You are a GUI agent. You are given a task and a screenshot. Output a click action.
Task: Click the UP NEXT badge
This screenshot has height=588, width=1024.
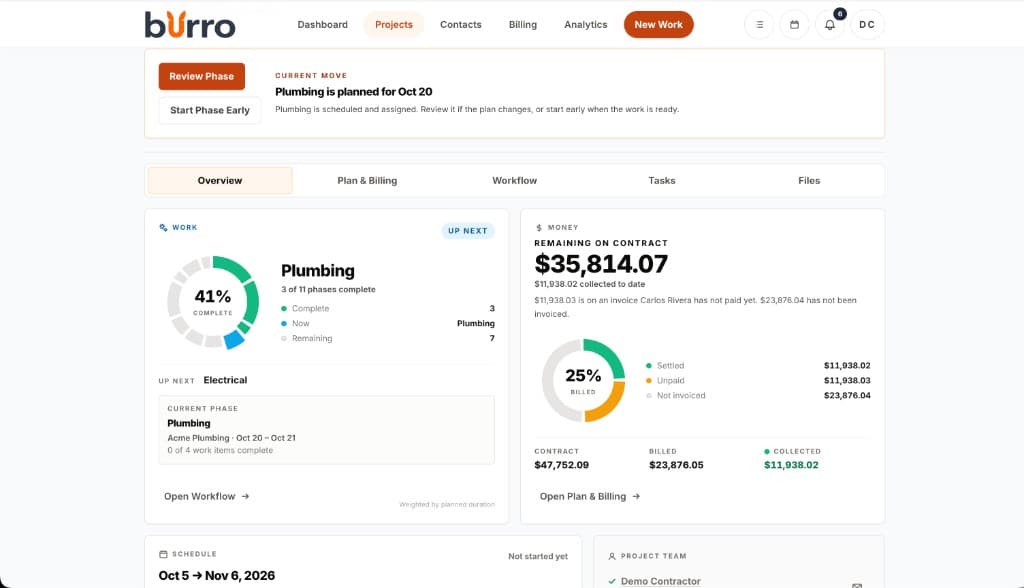pyautogui.click(x=468, y=231)
